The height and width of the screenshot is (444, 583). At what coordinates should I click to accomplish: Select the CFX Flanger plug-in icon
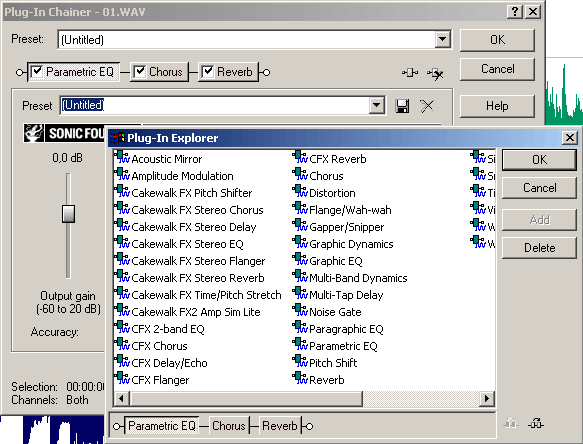tap(122, 379)
